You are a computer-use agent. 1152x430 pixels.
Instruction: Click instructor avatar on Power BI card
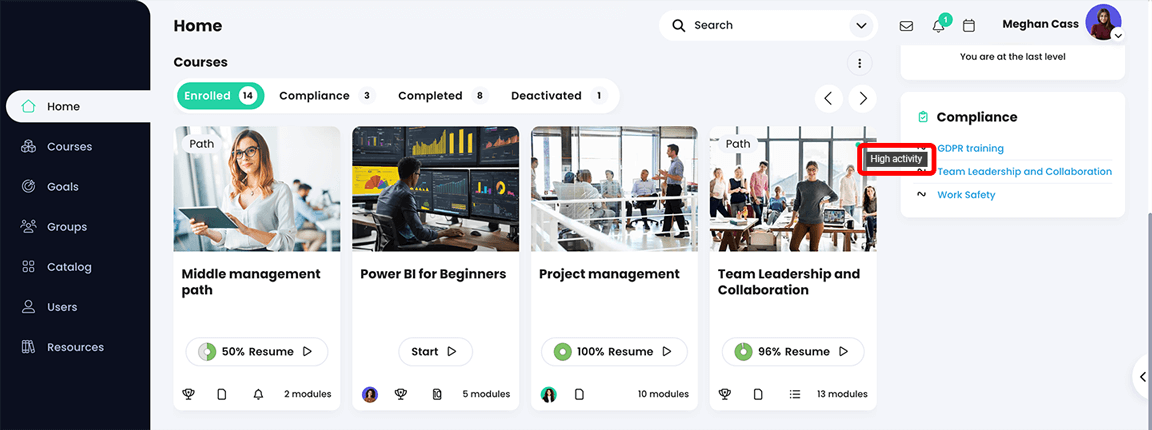(x=370, y=395)
